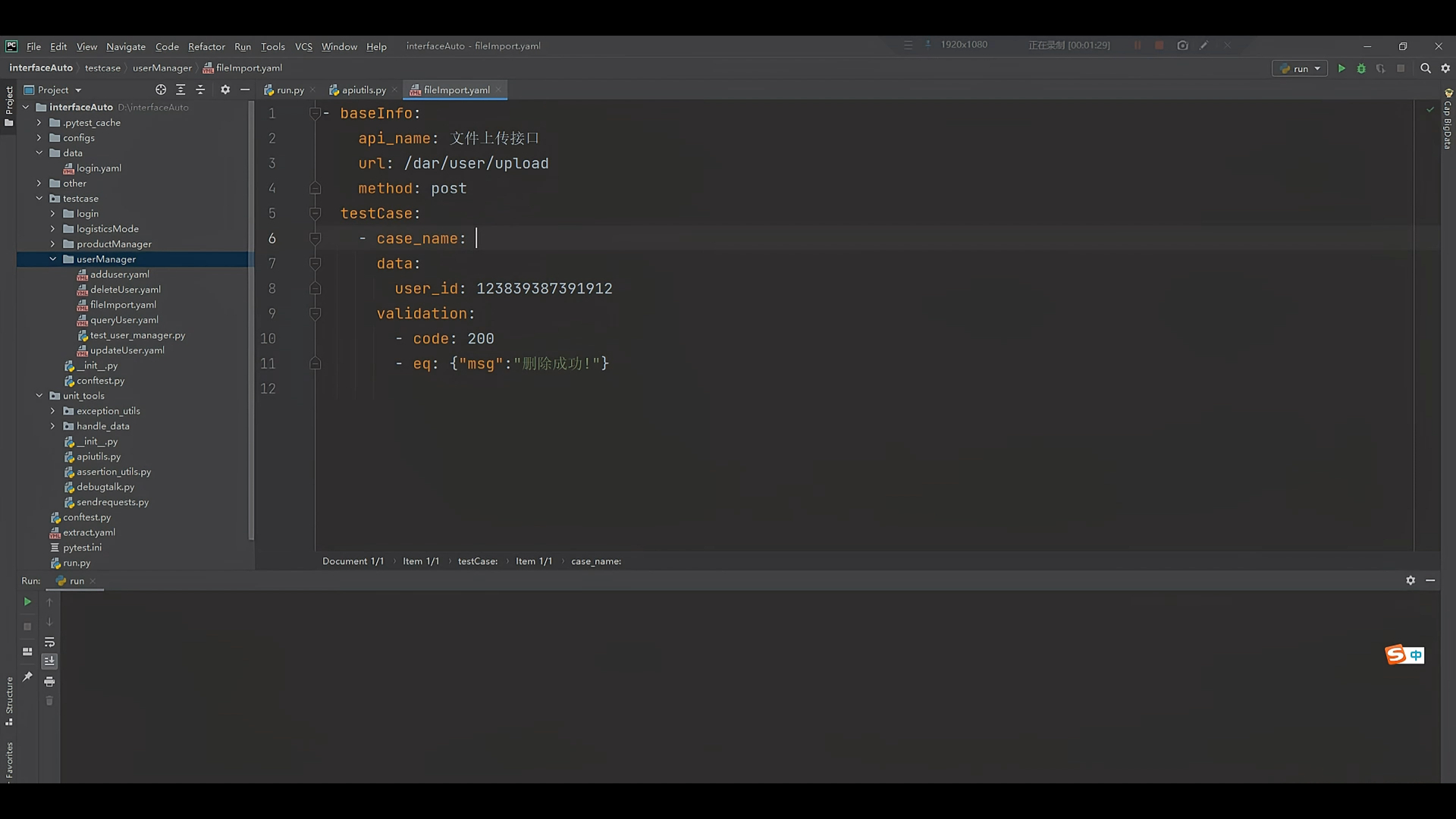The width and height of the screenshot is (1456, 819).
Task: Stop recording red square in recorder bar
Action: [x=1159, y=45]
